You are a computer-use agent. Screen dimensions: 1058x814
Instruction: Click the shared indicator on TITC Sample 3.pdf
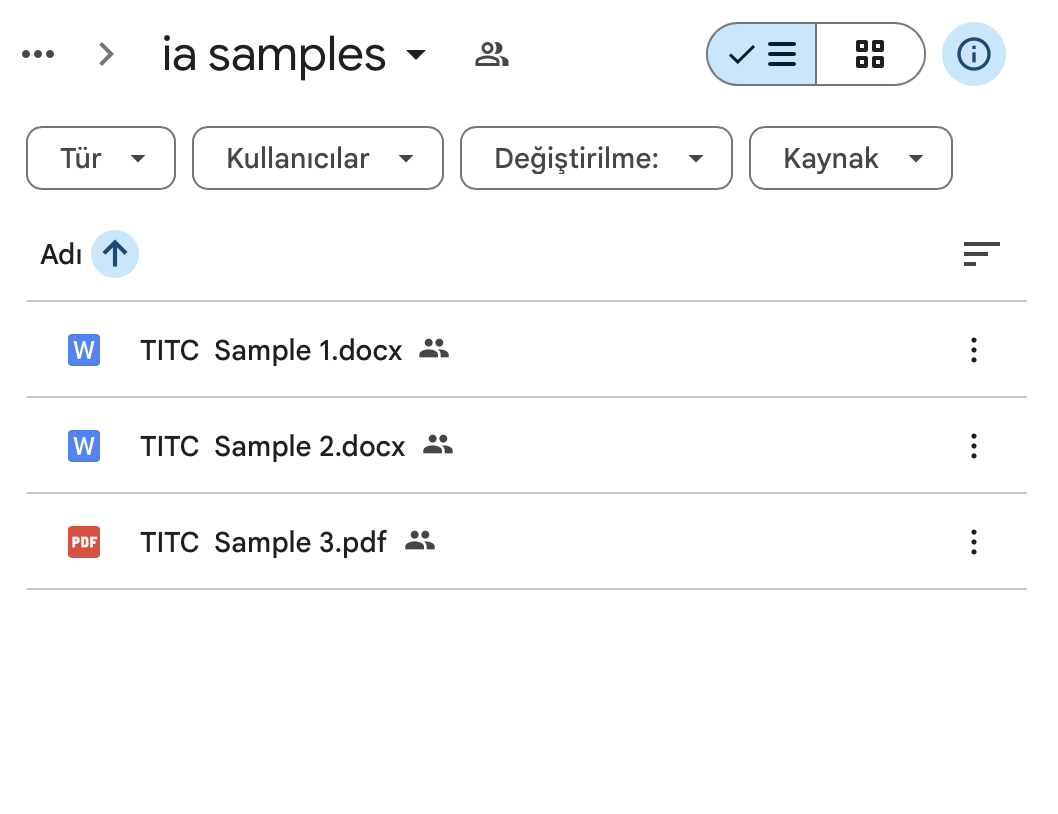(x=420, y=541)
